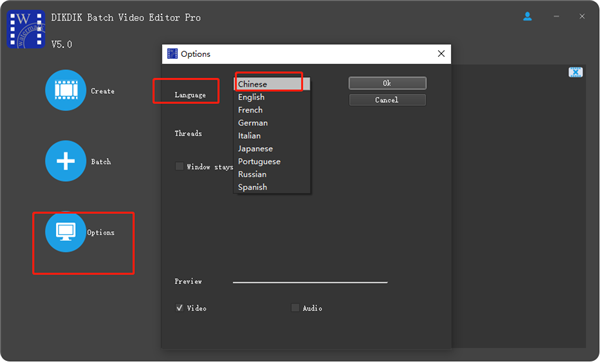The height and width of the screenshot is (362, 600).
Task: Click the Threads label
Action: coord(188,133)
